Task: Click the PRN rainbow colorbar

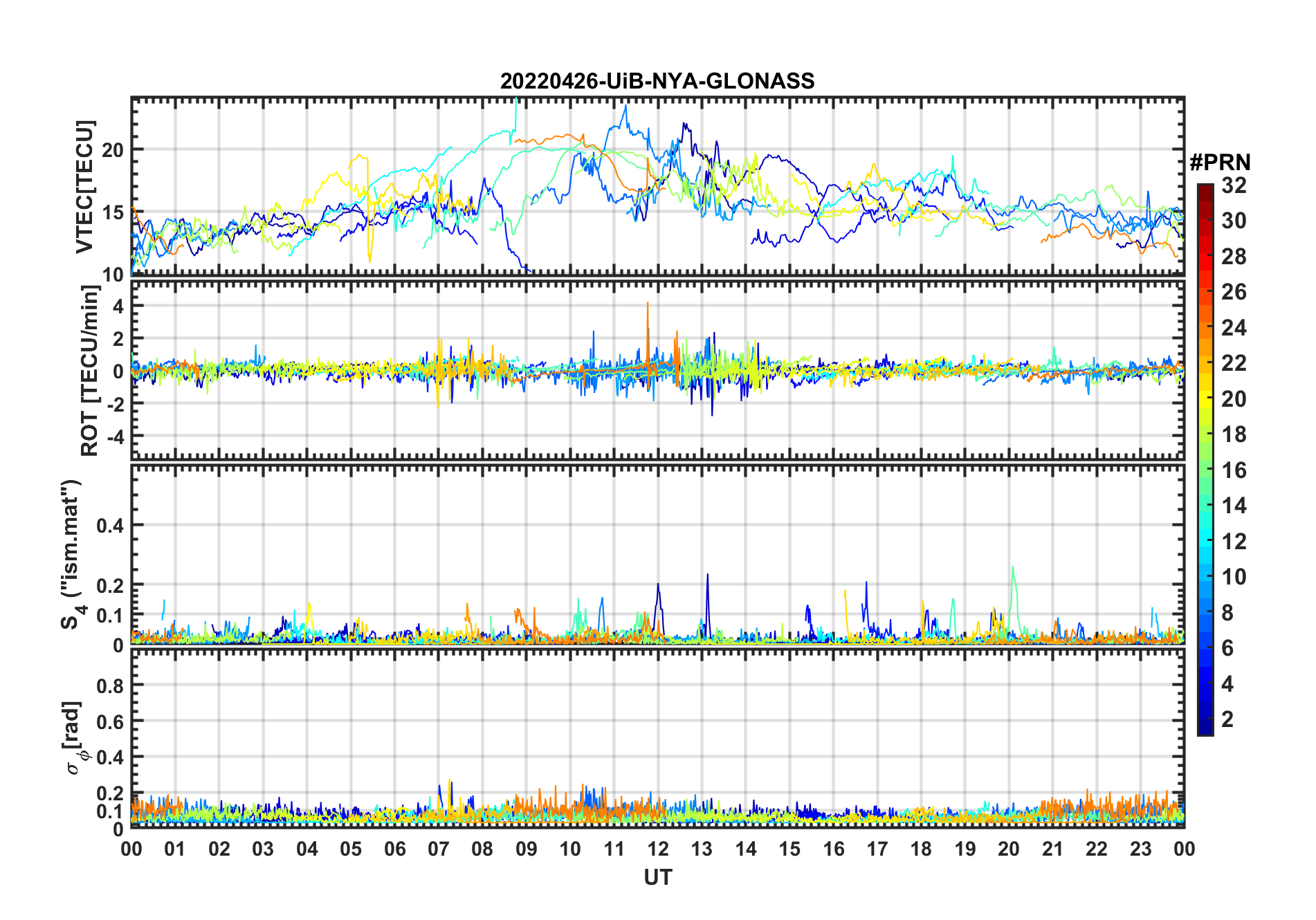Action: [x=1205, y=459]
